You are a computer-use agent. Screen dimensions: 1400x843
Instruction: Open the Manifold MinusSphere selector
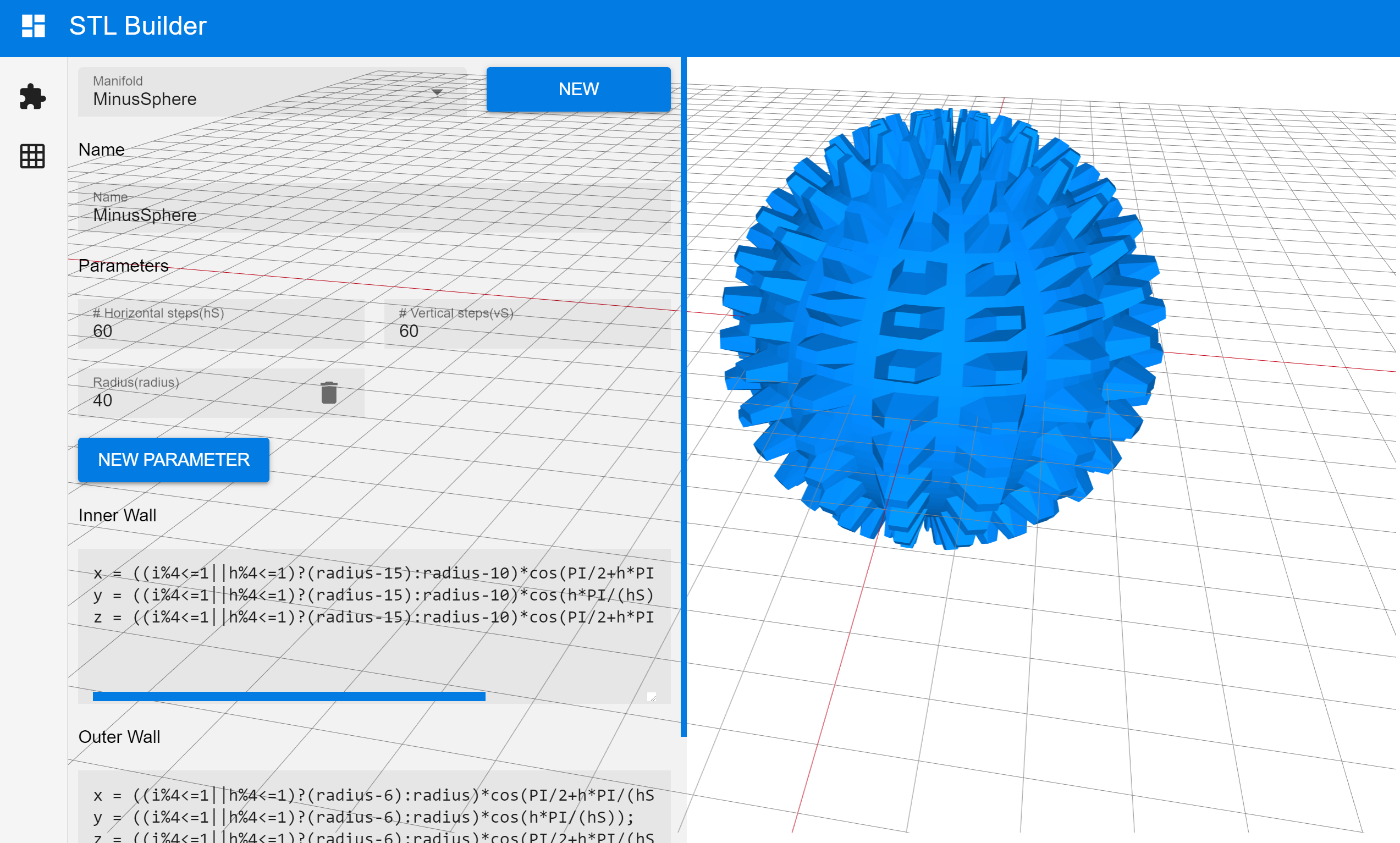tap(272, 92)
